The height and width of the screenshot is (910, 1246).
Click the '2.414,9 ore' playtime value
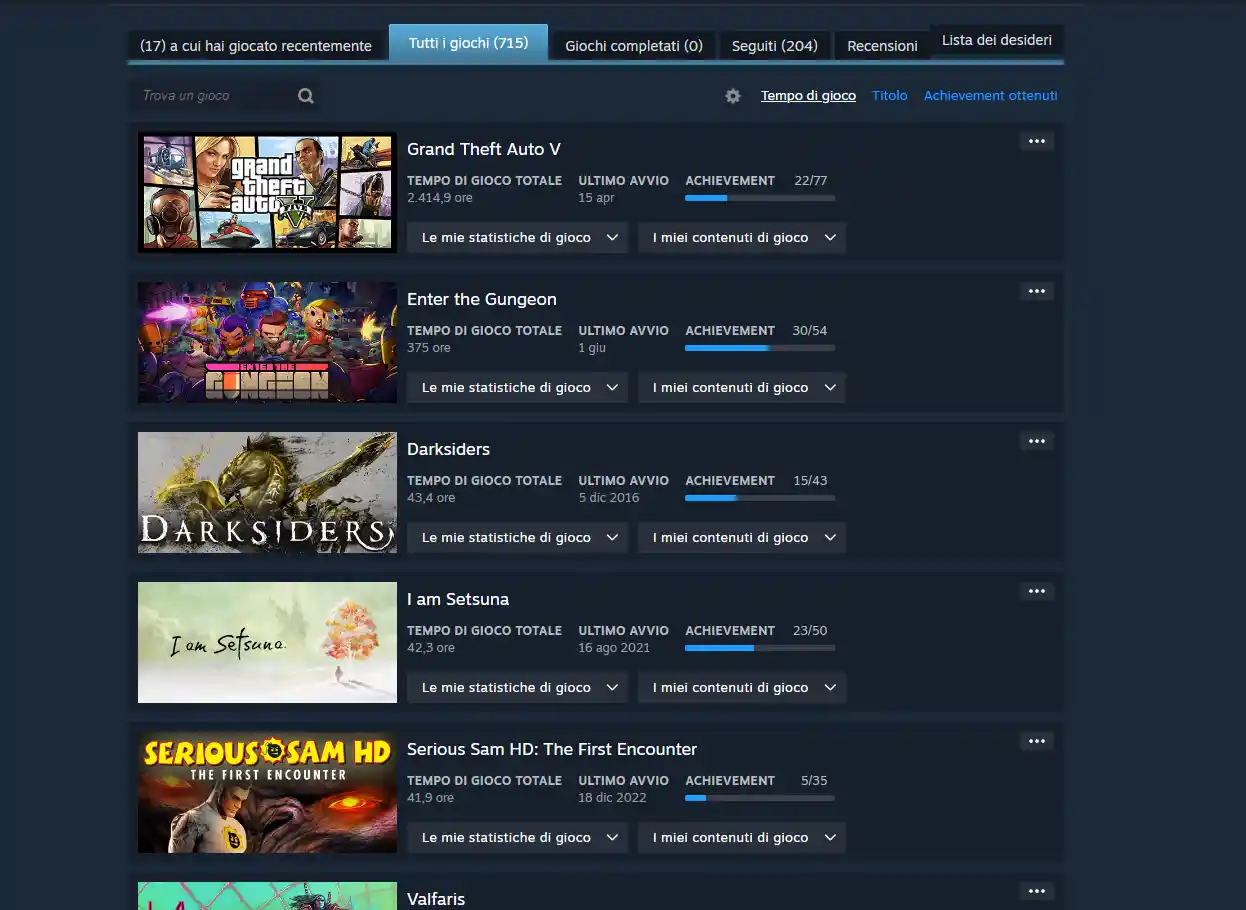(x=440, y=198)
